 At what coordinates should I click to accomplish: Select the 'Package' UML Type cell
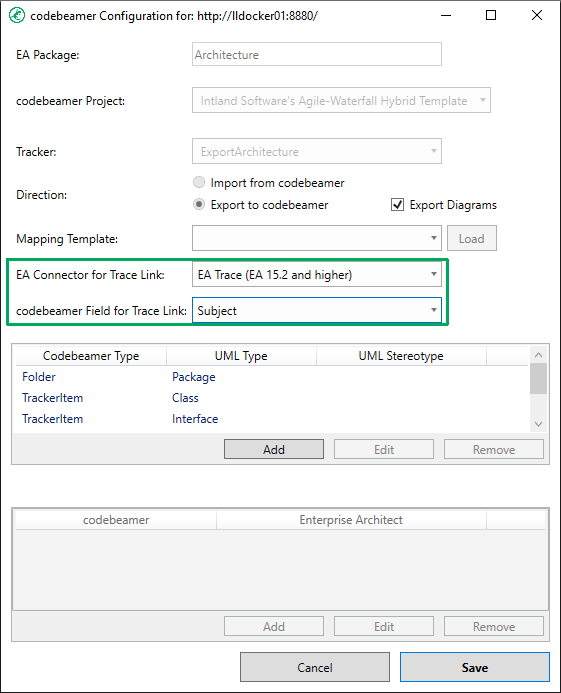[194, 377]
